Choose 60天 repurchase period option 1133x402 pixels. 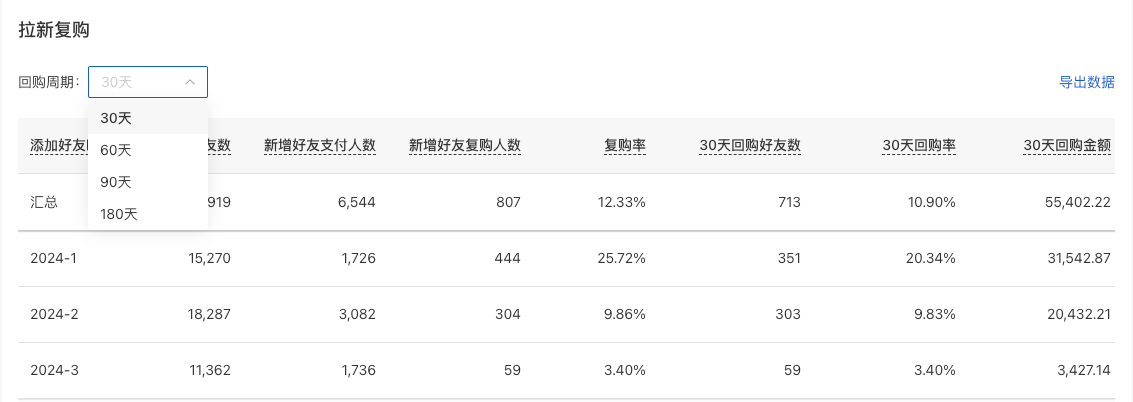(148, 150)
